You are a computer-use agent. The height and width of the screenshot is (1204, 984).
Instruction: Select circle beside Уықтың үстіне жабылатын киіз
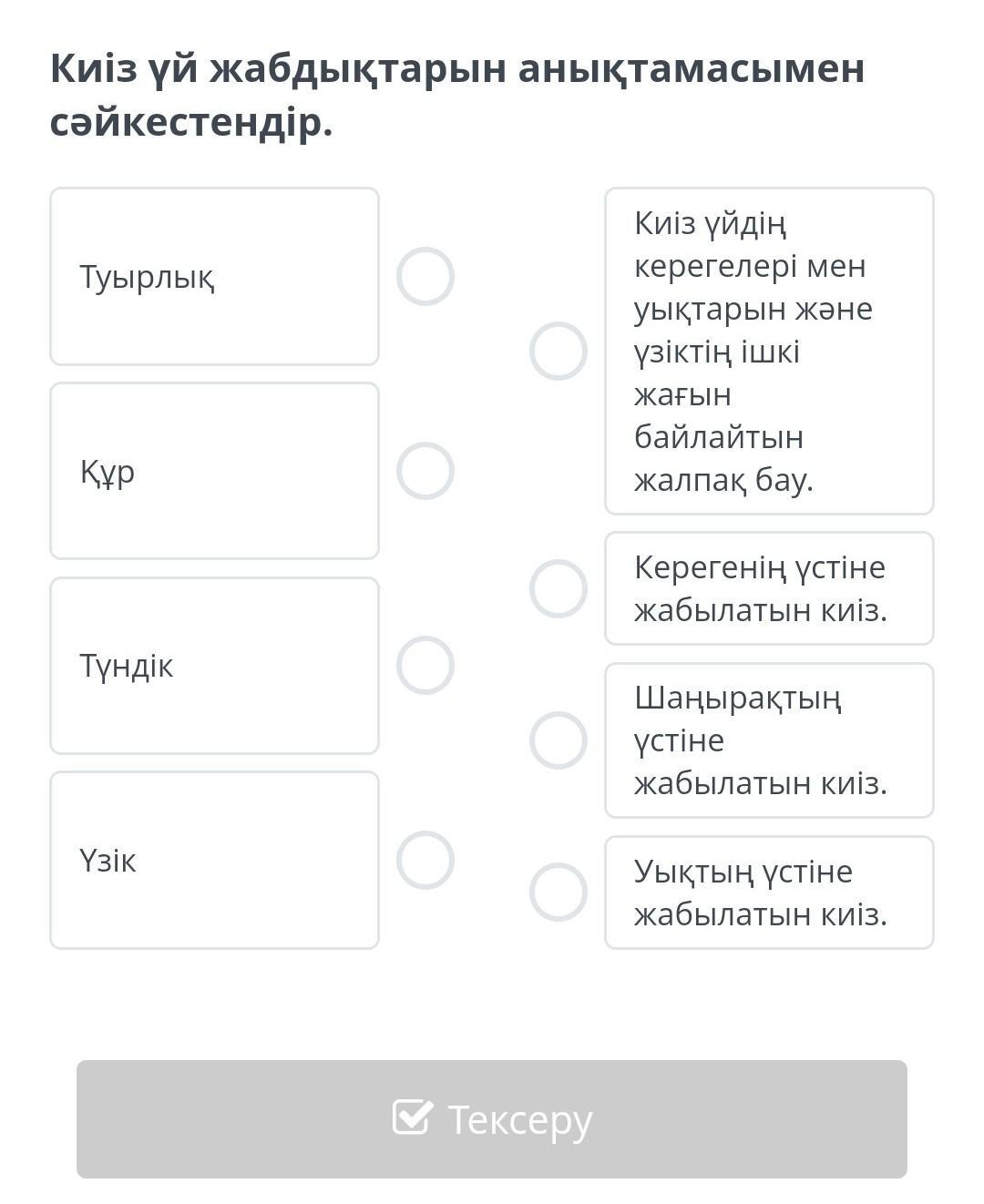pos(559,892)
